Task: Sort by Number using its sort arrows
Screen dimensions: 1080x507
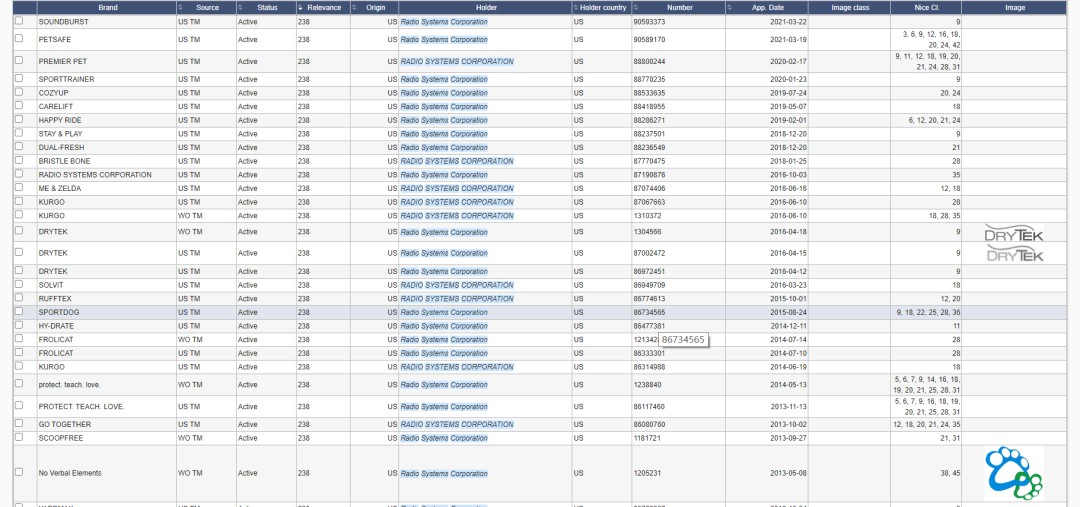Action: (x=636, y=8)
